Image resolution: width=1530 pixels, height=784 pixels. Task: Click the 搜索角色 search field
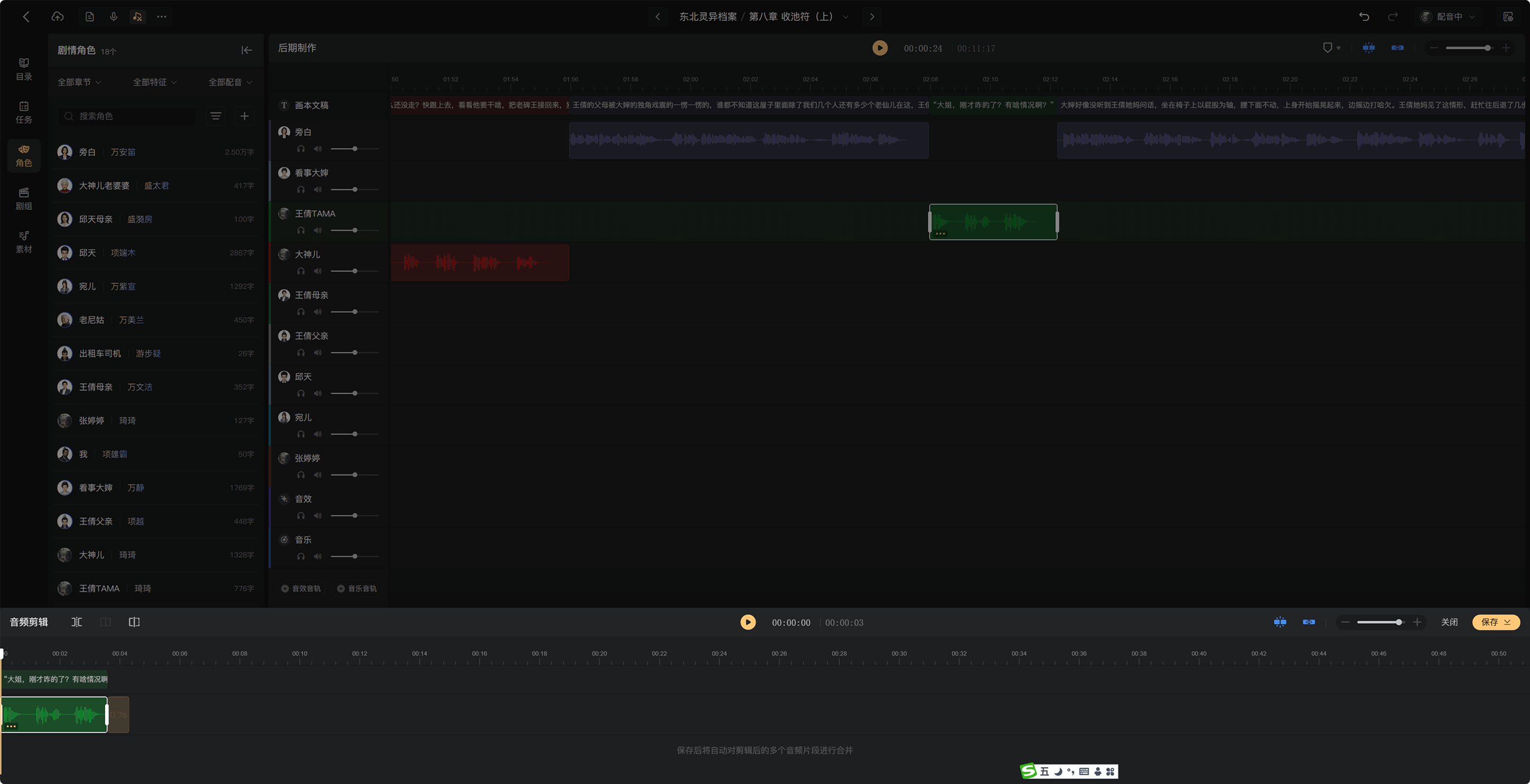click(127, 116)
